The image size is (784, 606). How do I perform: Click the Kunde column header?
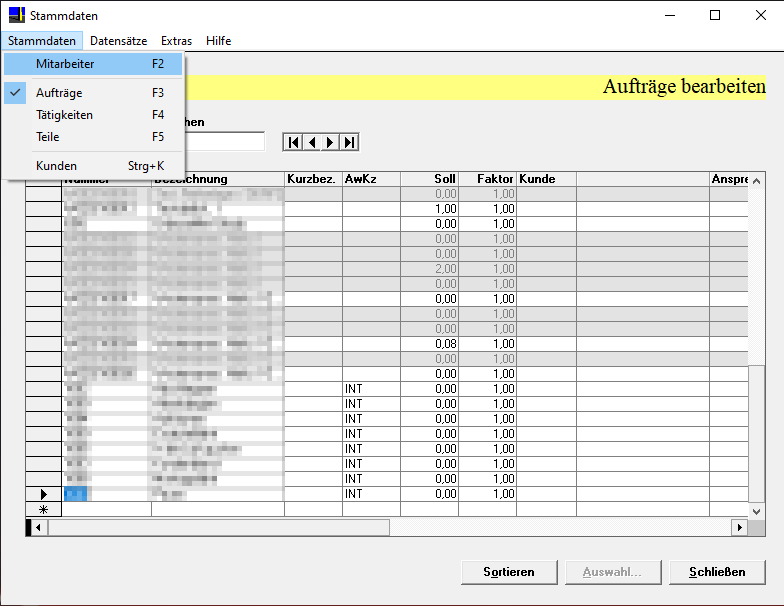[546, 179]
